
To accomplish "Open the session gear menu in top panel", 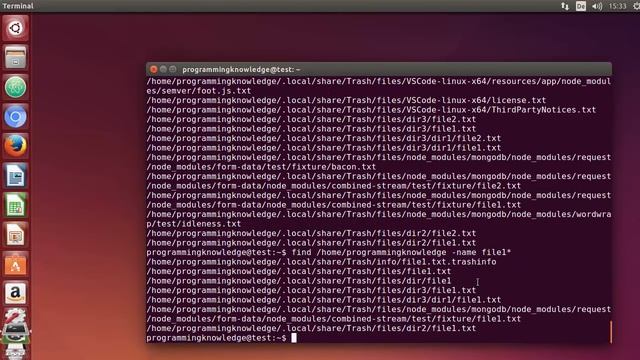I will pyautogui.click(x=636, y=6).
